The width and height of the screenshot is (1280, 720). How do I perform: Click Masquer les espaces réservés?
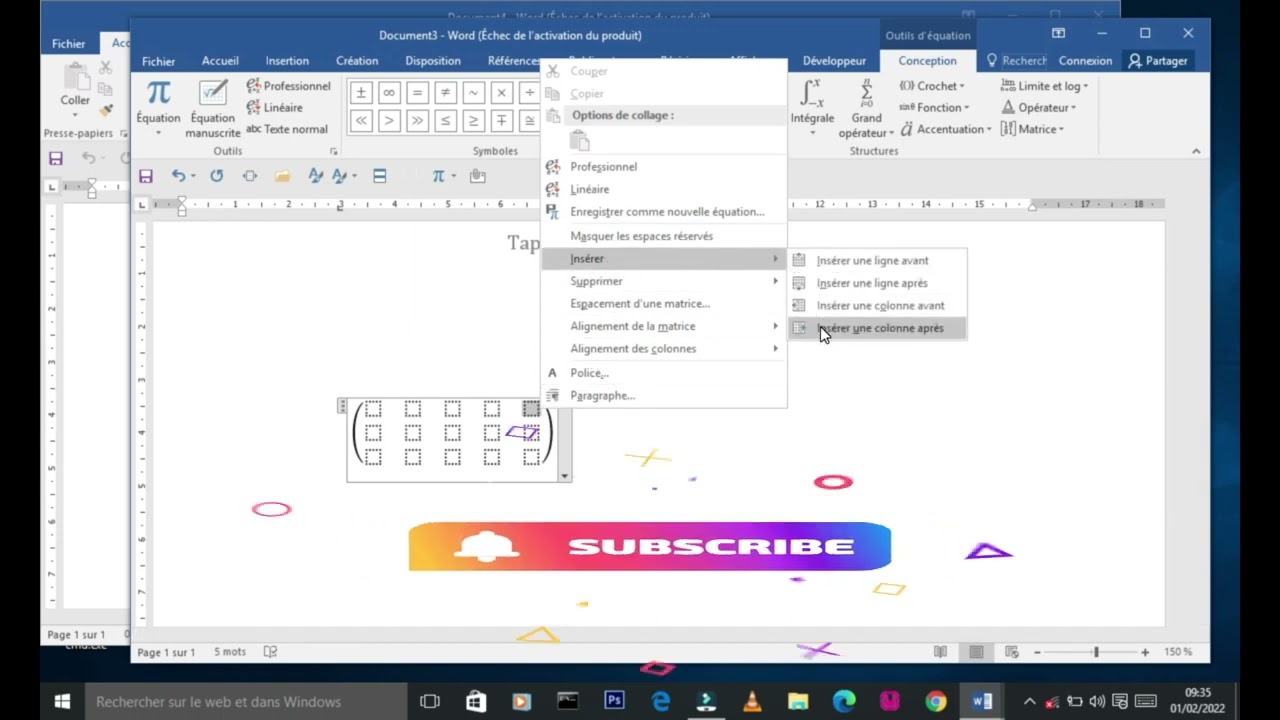point(664,236)
